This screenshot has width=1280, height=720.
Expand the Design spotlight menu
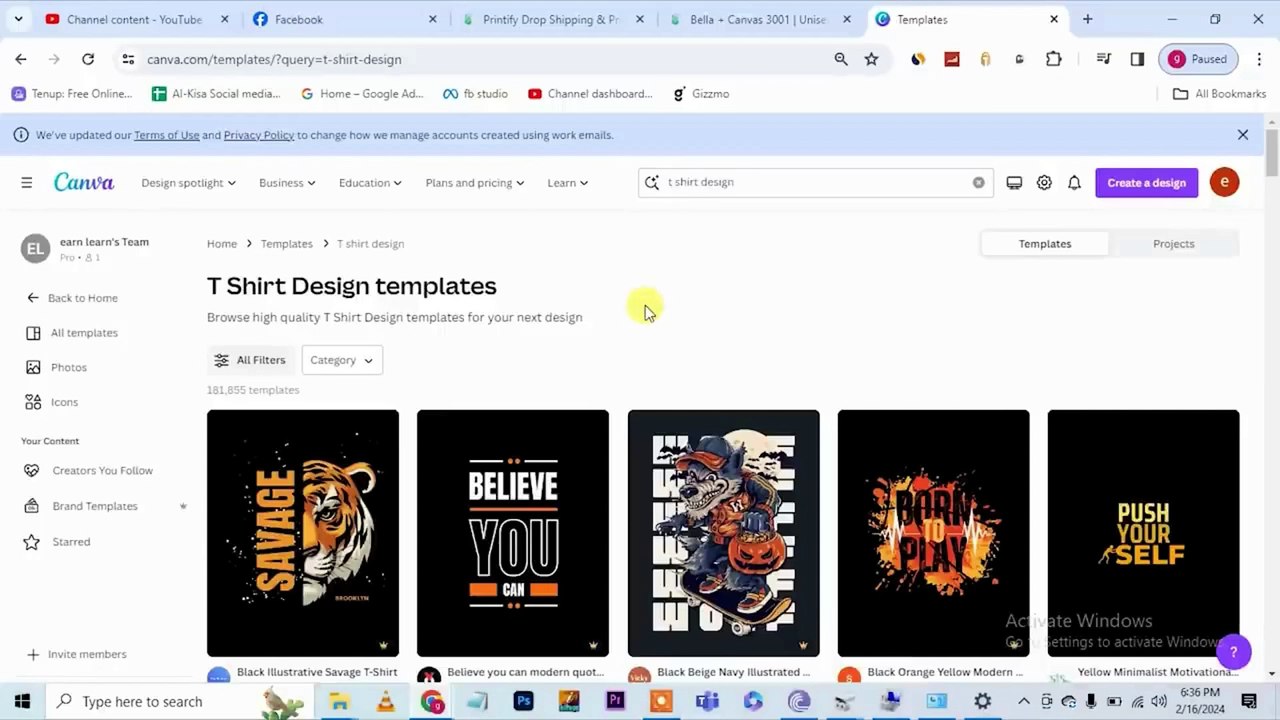click(x=188, y=183)
